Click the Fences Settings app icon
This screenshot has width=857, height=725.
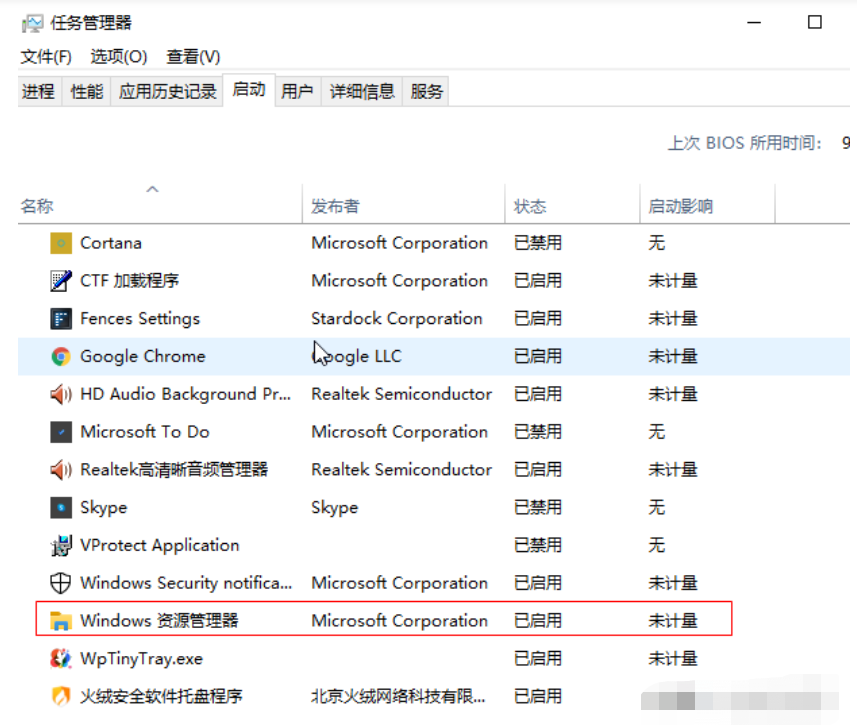point(61,319)
